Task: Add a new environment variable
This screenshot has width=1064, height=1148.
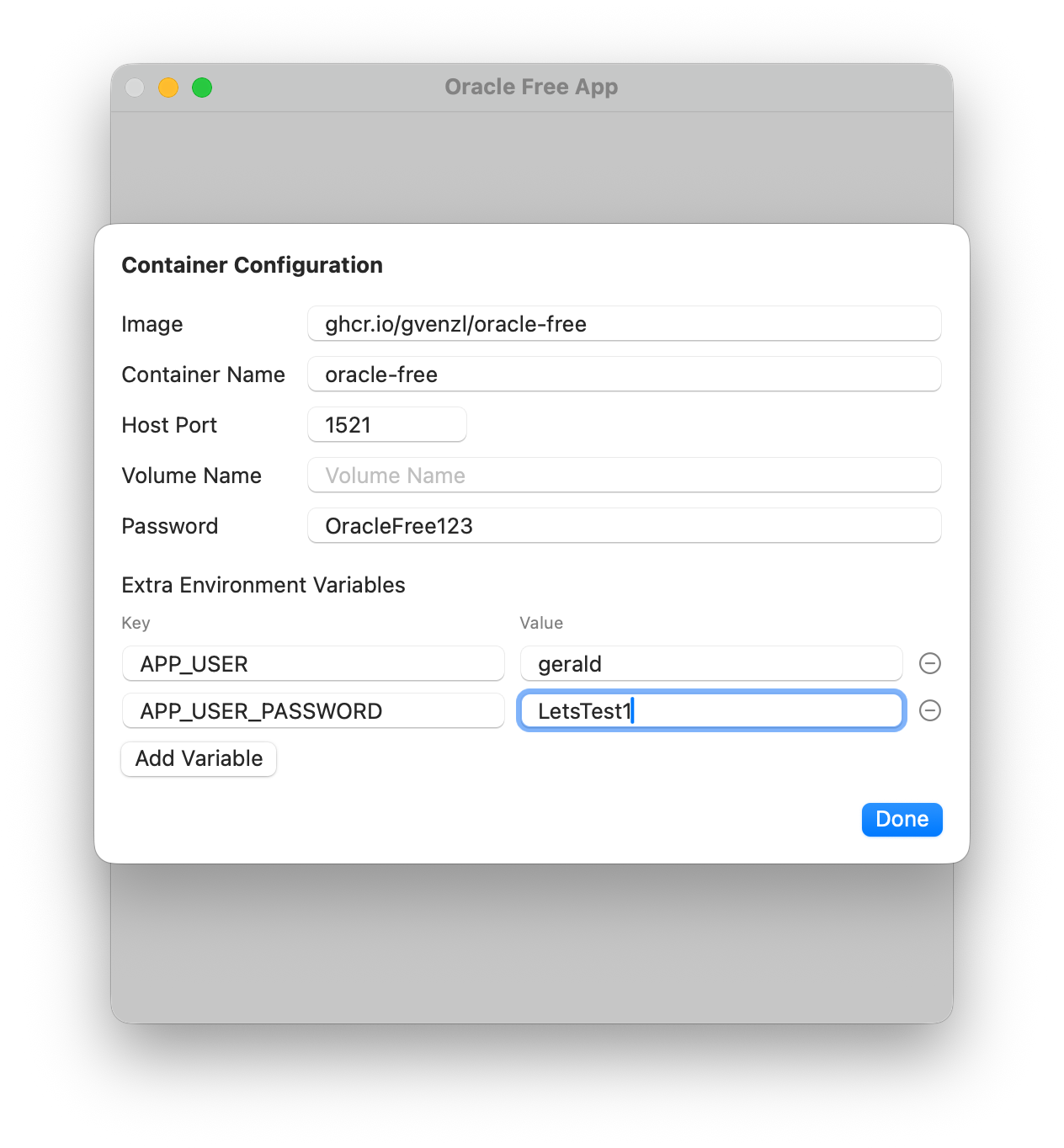Action: click(199, 758)
